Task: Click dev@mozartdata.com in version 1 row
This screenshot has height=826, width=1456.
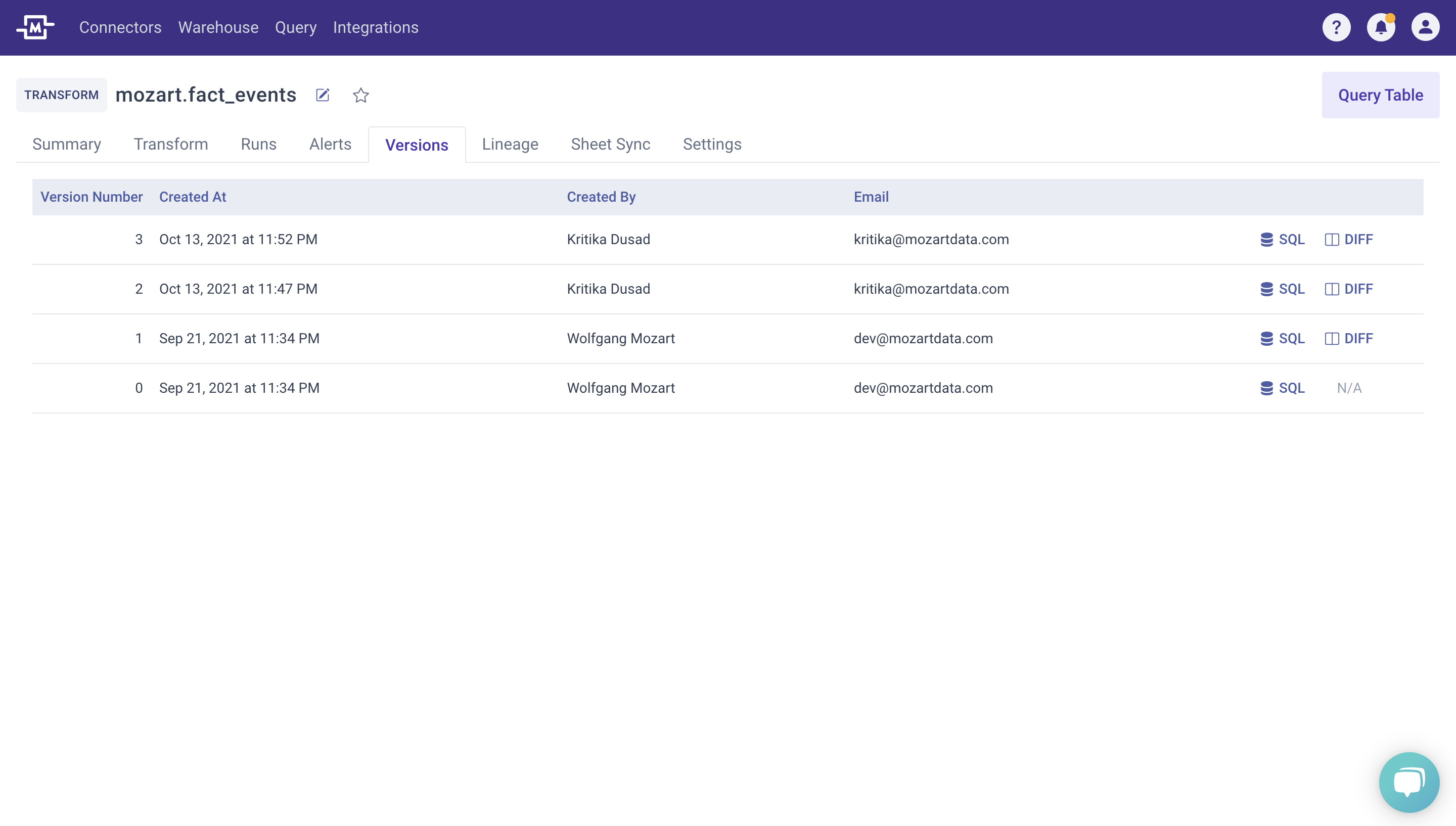Action: click(924, 339)
